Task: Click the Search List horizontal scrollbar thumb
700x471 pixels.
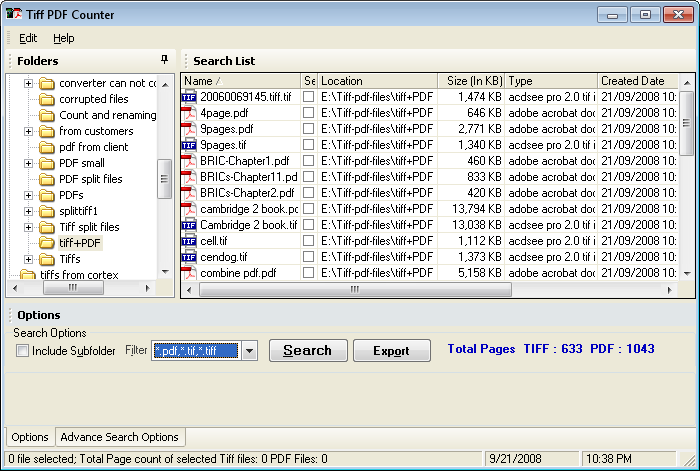Action: click(353, 290)
